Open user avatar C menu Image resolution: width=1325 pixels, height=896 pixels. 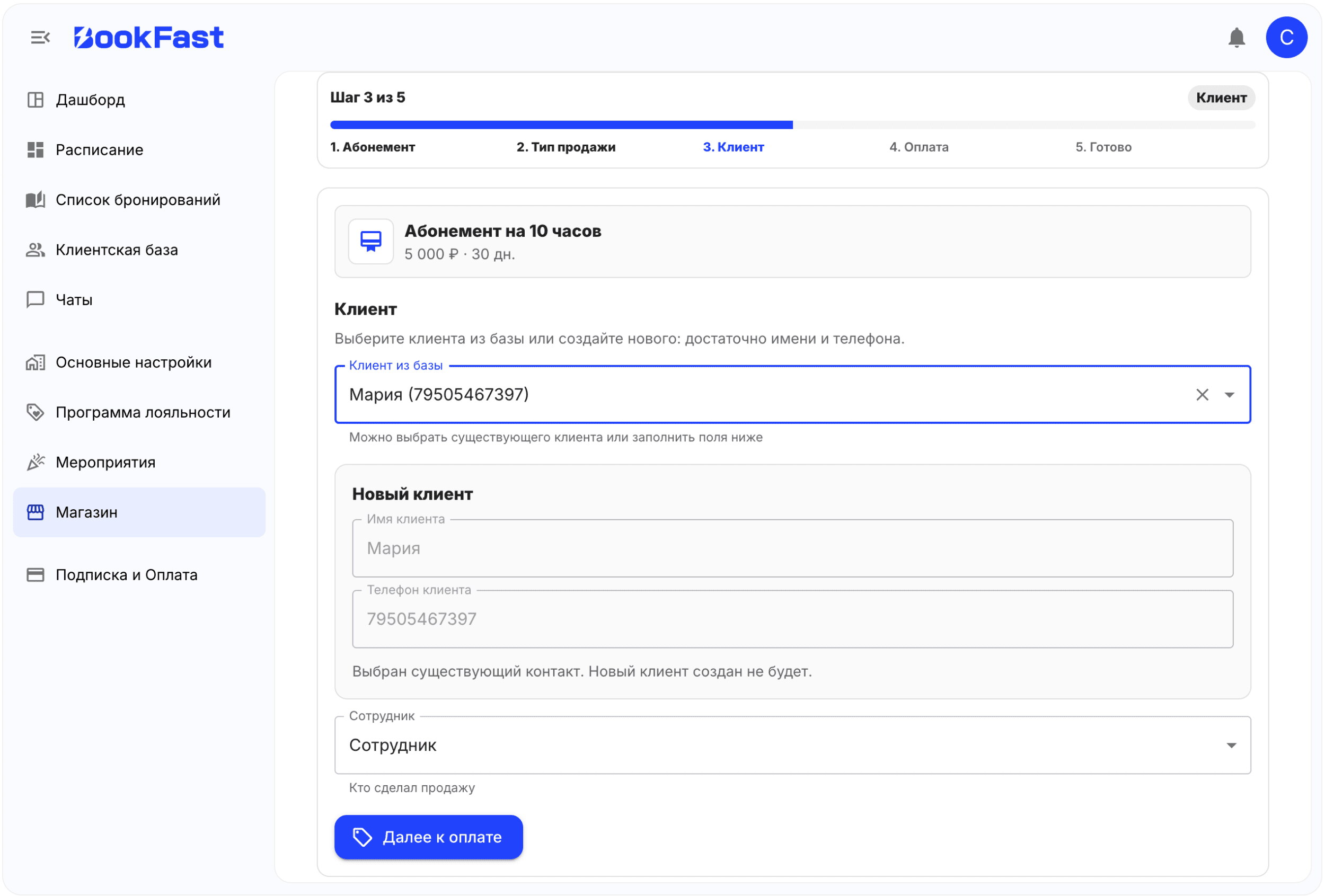tap(1286, 38)
